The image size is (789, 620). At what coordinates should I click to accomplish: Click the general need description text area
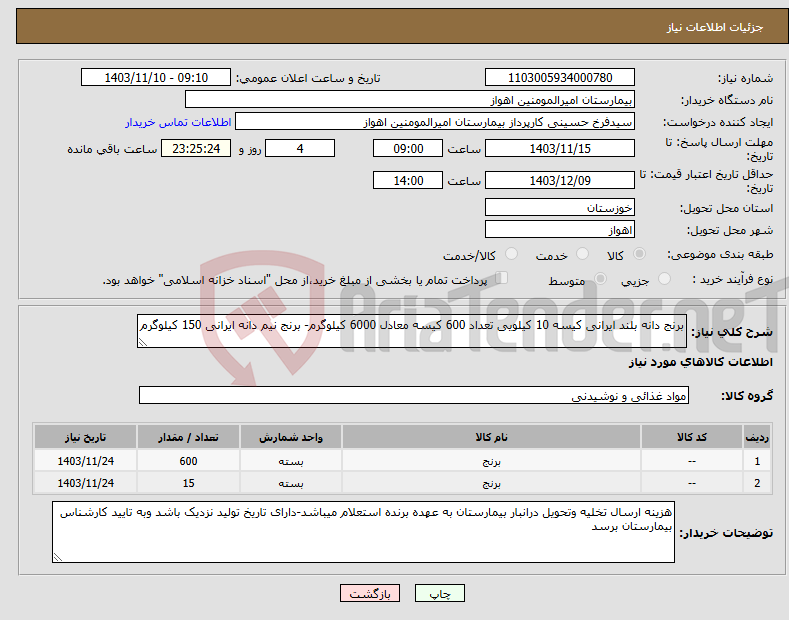412,331
